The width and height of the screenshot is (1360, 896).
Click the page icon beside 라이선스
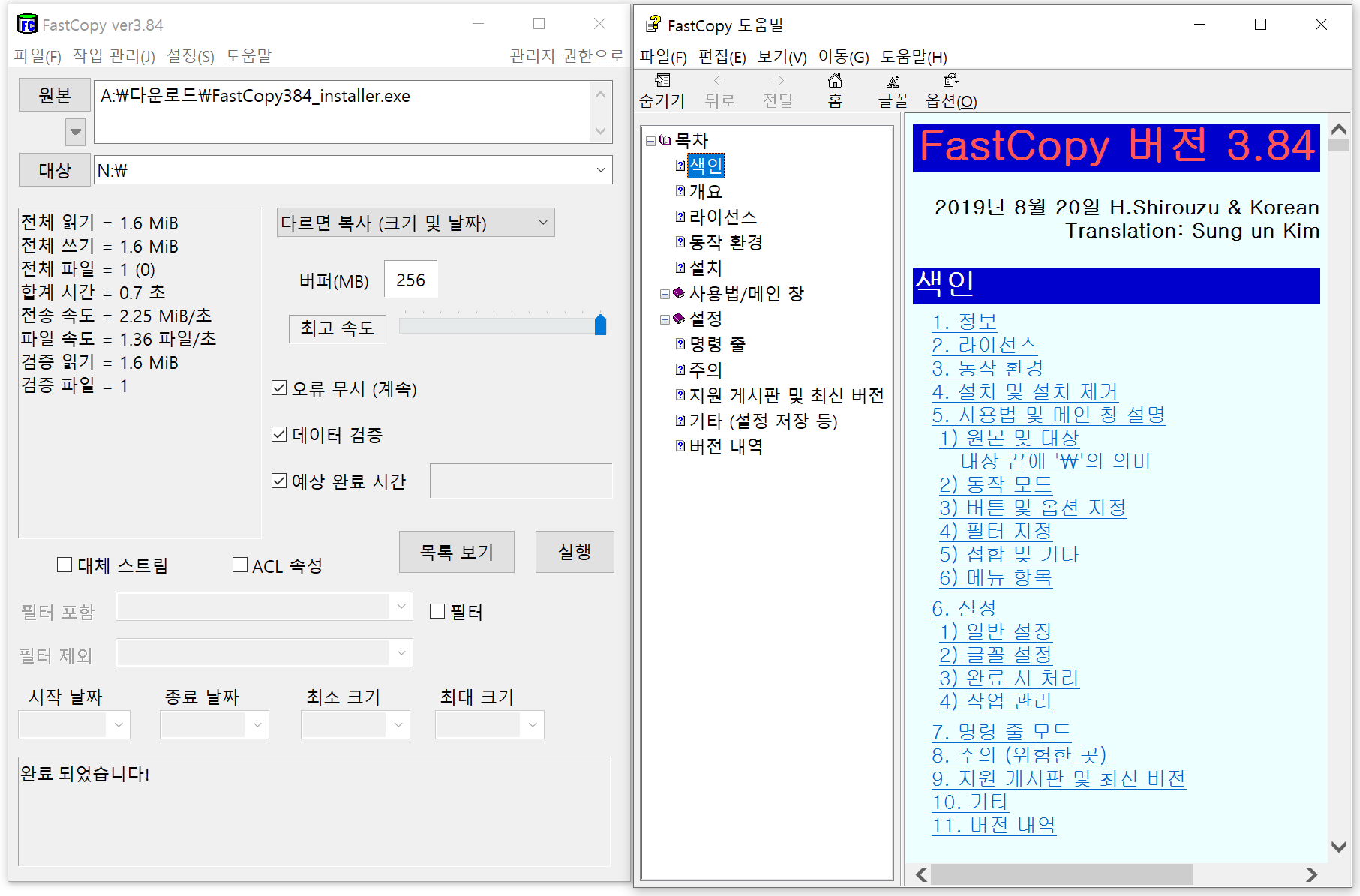point(680,217)
